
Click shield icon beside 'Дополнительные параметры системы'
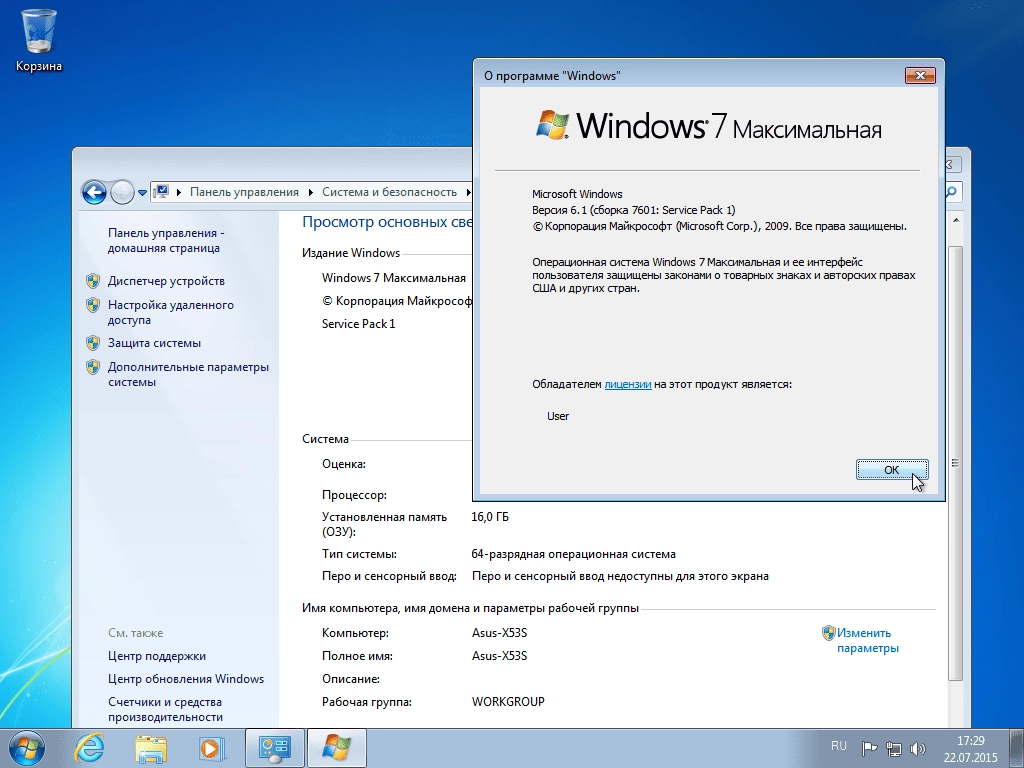[93, 367]
